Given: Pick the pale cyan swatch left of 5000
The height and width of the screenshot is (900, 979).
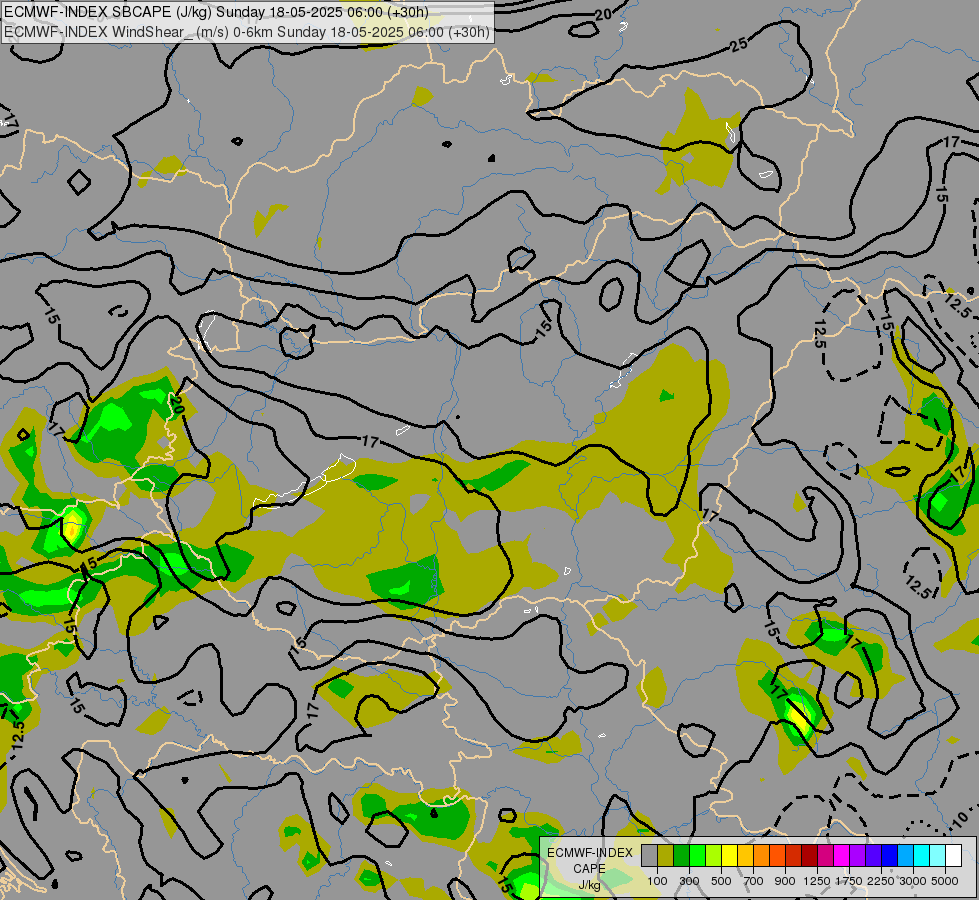Looking at the screenshot, I should [x=937, y=856].
